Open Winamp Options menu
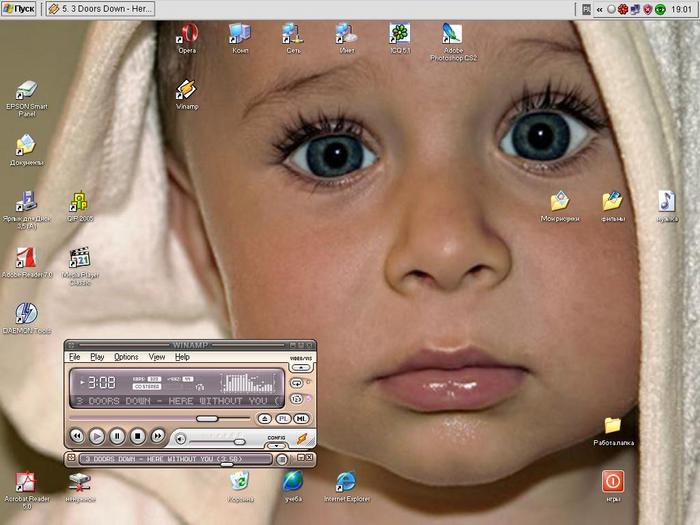This screenshot has width=700, height=525. (x=126, y=357)
